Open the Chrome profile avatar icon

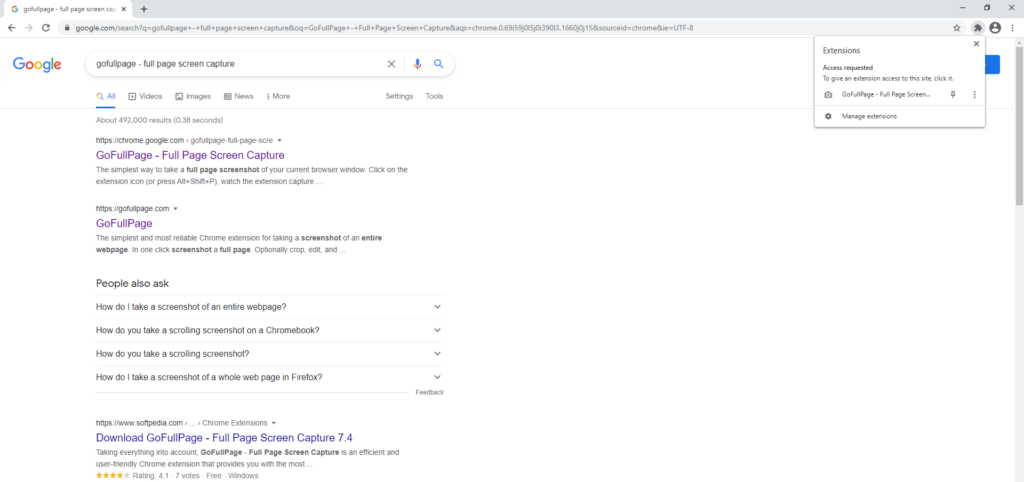point(995,27)
